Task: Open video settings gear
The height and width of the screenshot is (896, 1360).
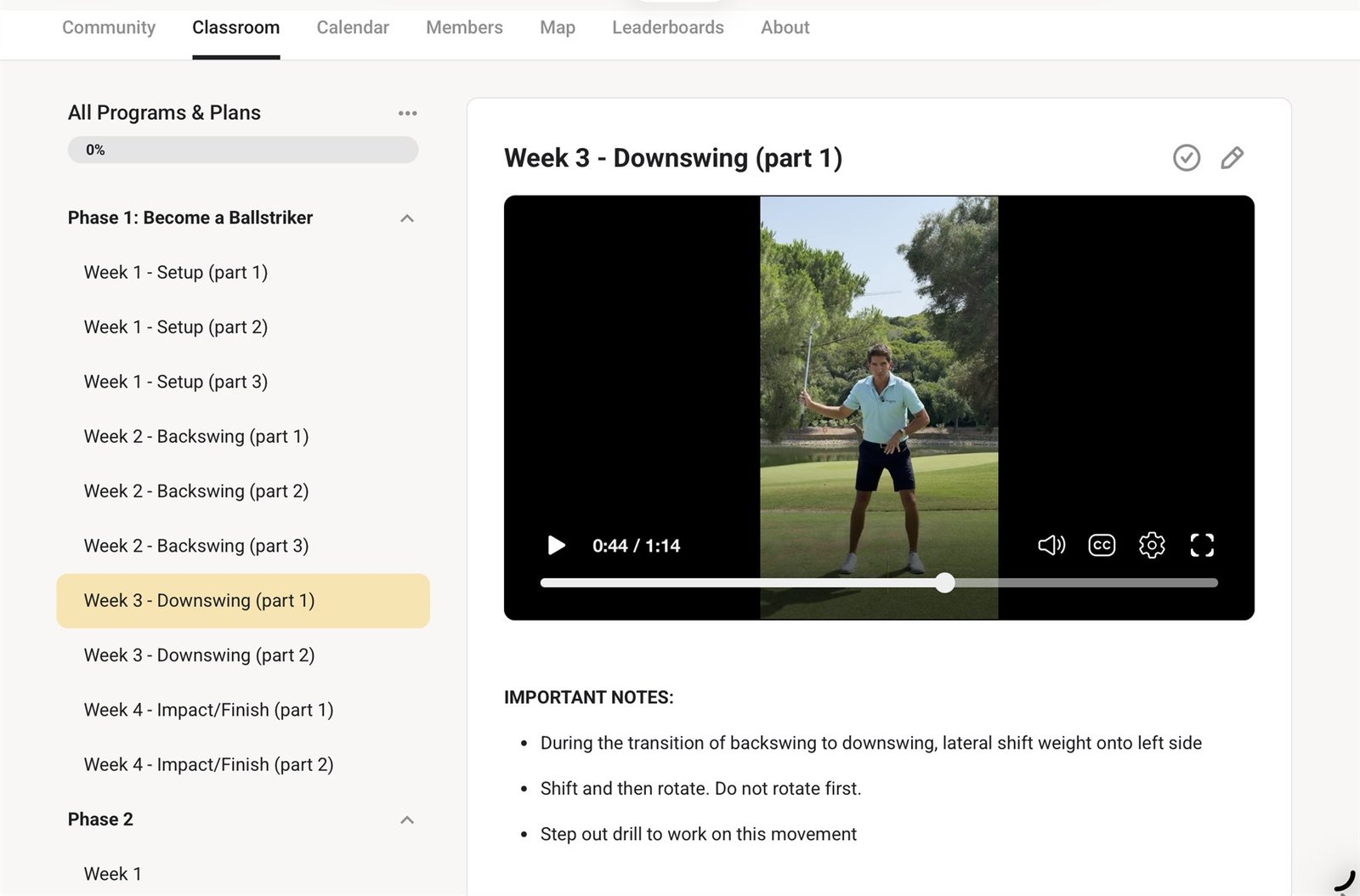Action: 1152,545
